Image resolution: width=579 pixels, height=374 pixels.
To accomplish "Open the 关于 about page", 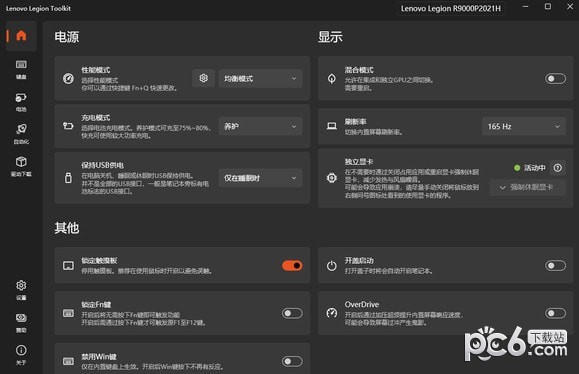I will pyautogui.click(x=21, y=354).
